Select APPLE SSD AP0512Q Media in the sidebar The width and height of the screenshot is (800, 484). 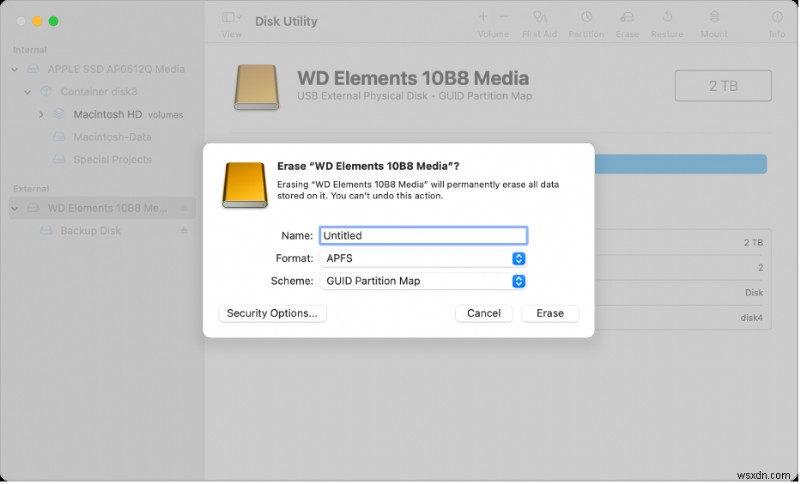click(116, 69)
